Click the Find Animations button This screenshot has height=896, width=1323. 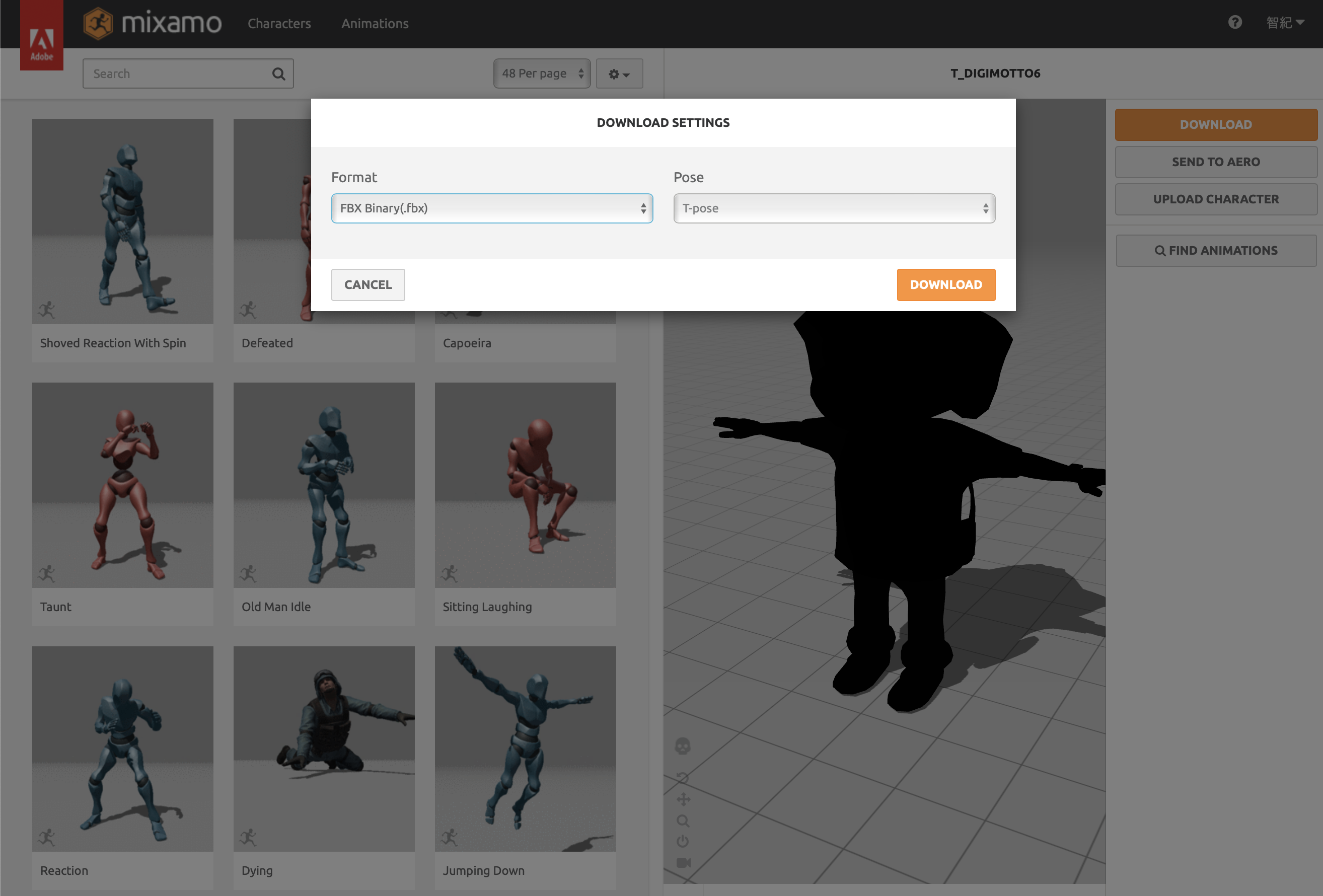click(1216, 251)
